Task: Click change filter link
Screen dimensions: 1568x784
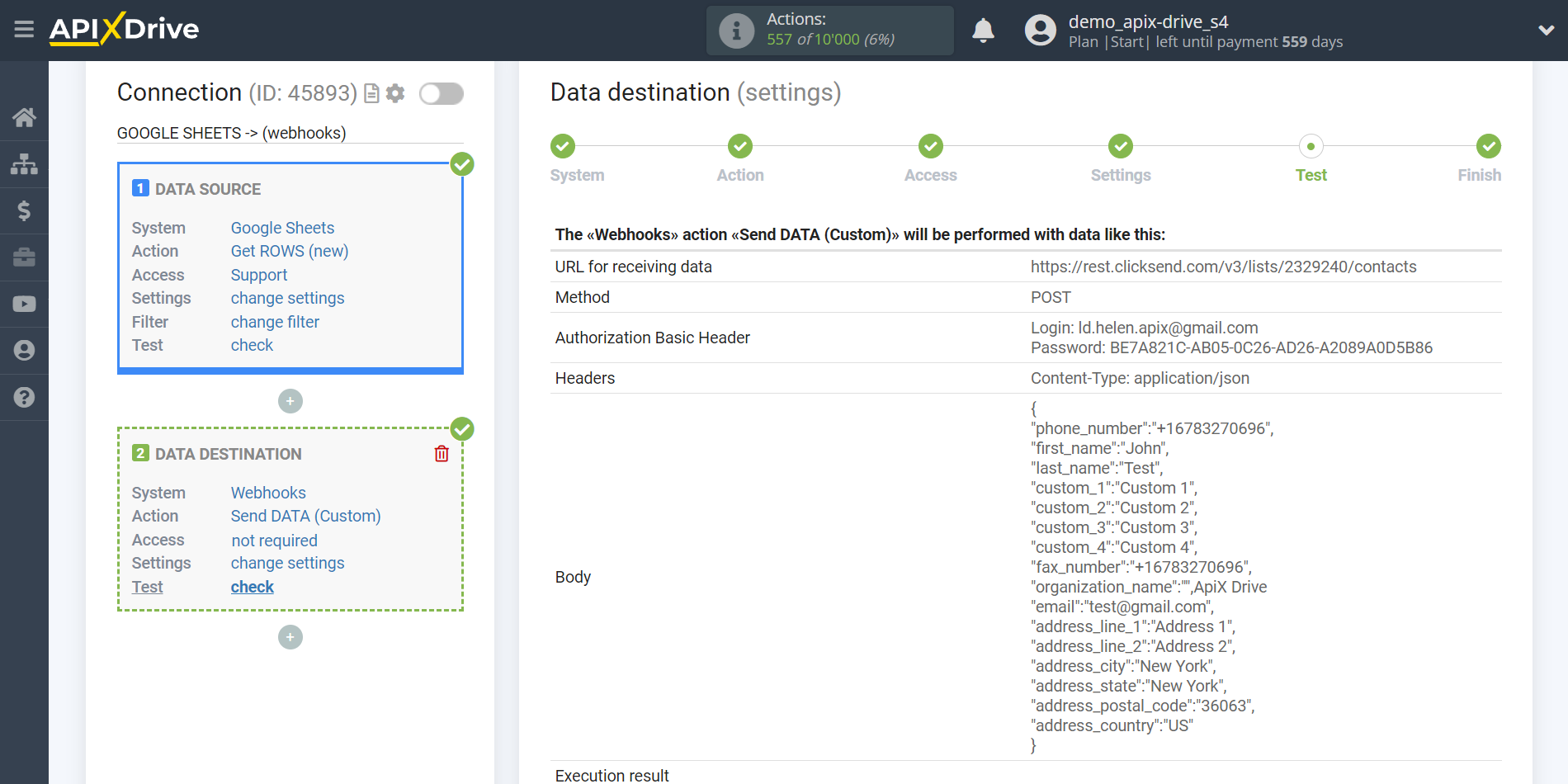Action: (275, 322)
